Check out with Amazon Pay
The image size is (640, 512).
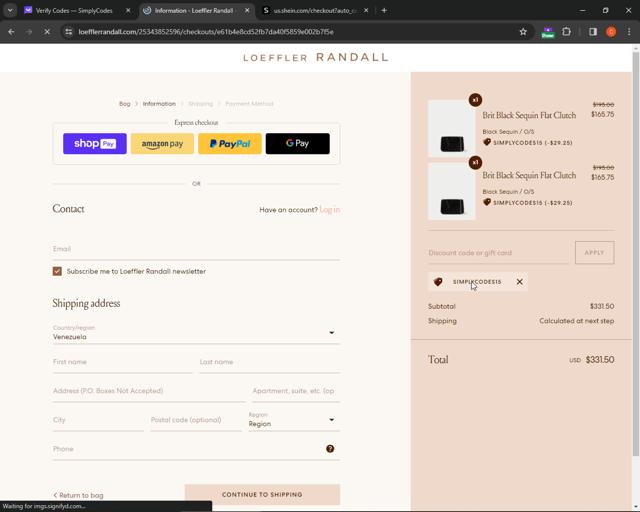point(162,144)
